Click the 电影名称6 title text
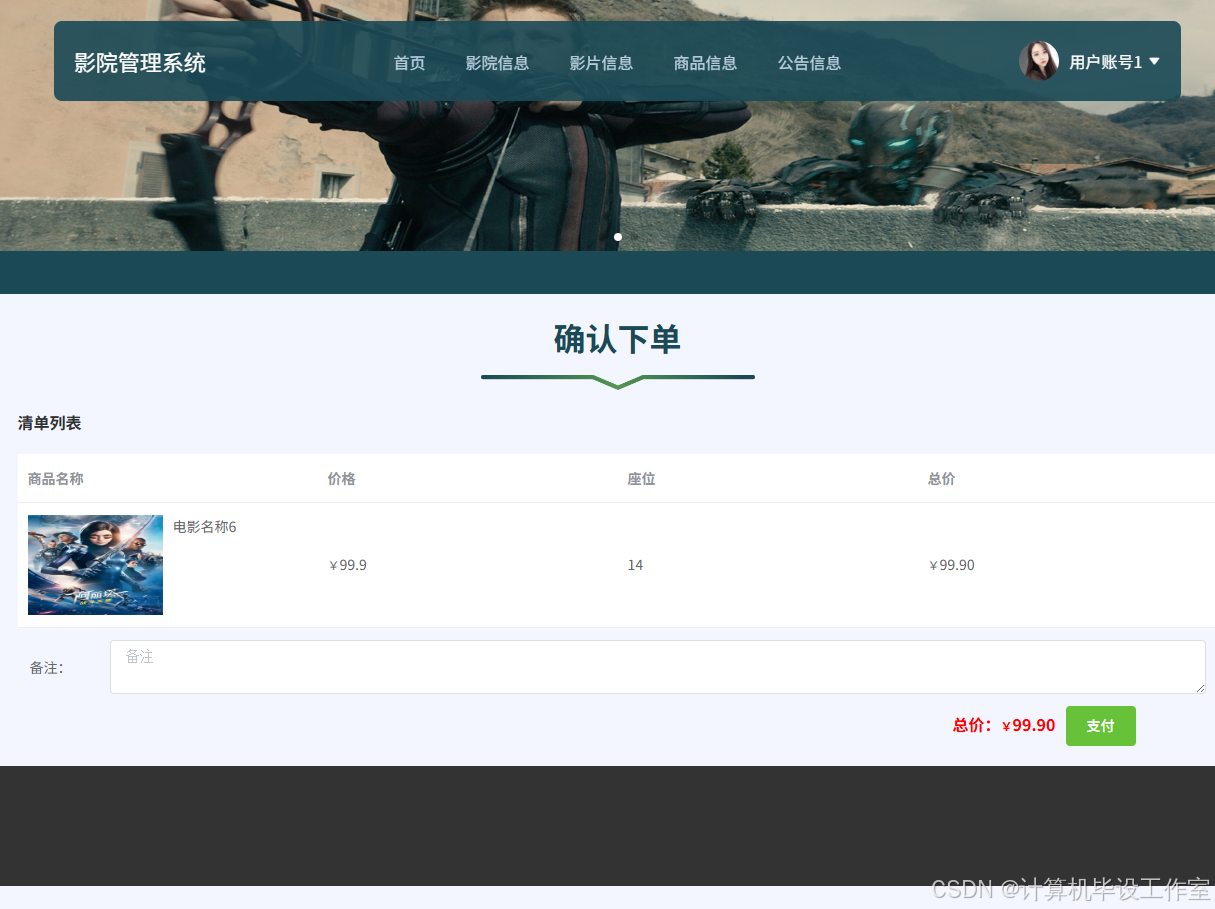This screenshot has width=1215, height=909. (x=205, y=527)
